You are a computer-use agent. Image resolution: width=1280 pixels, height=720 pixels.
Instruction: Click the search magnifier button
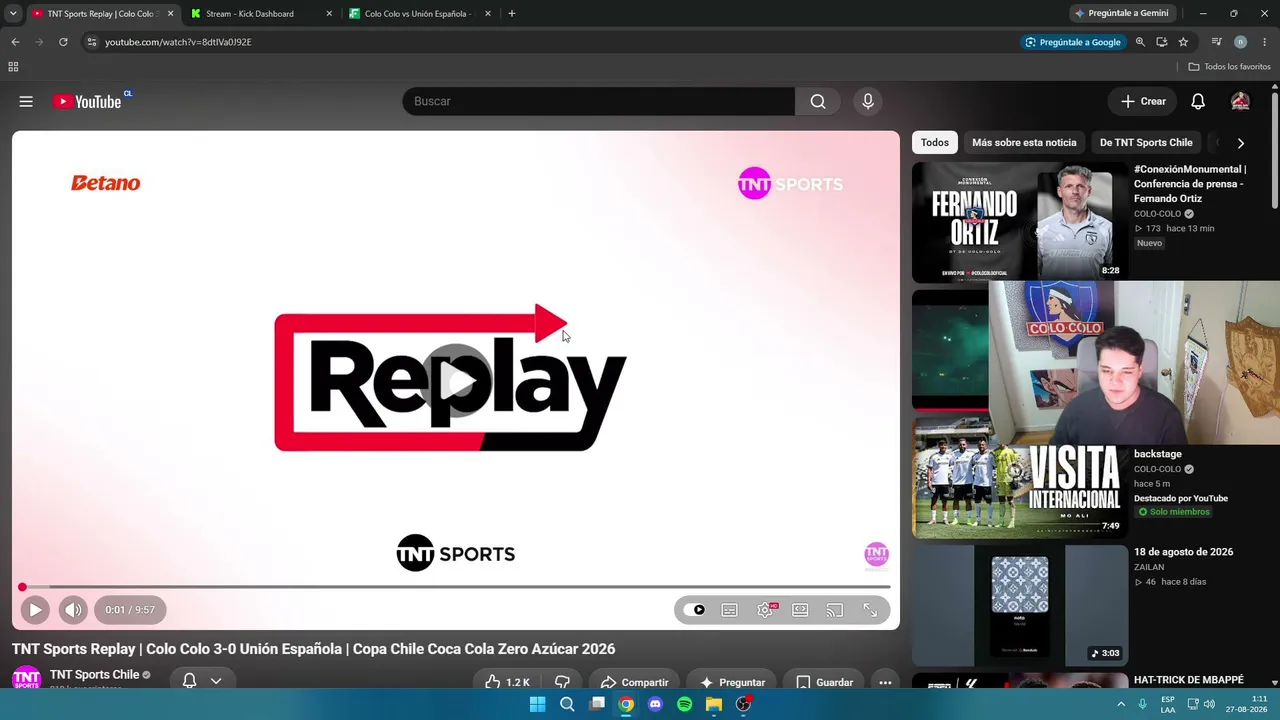point(818,101)
